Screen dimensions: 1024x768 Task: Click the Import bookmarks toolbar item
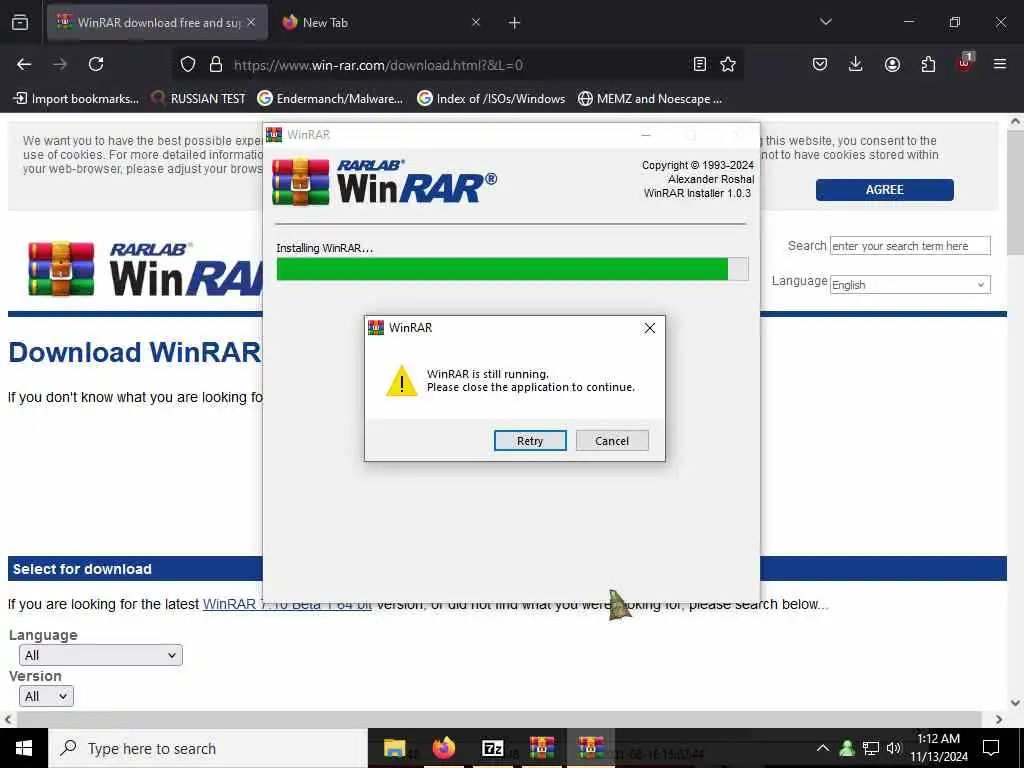[x=76, y=99]
